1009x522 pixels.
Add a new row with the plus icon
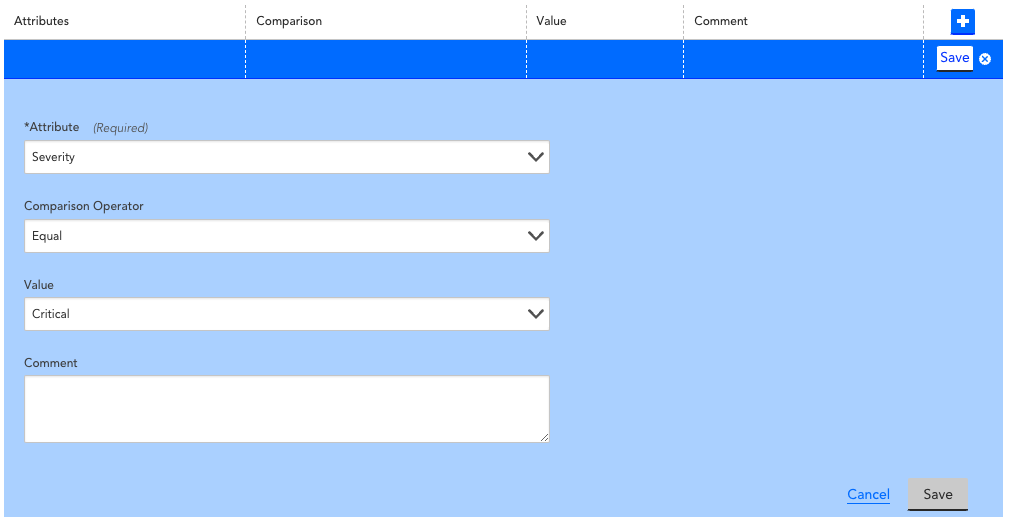point(963,22)
